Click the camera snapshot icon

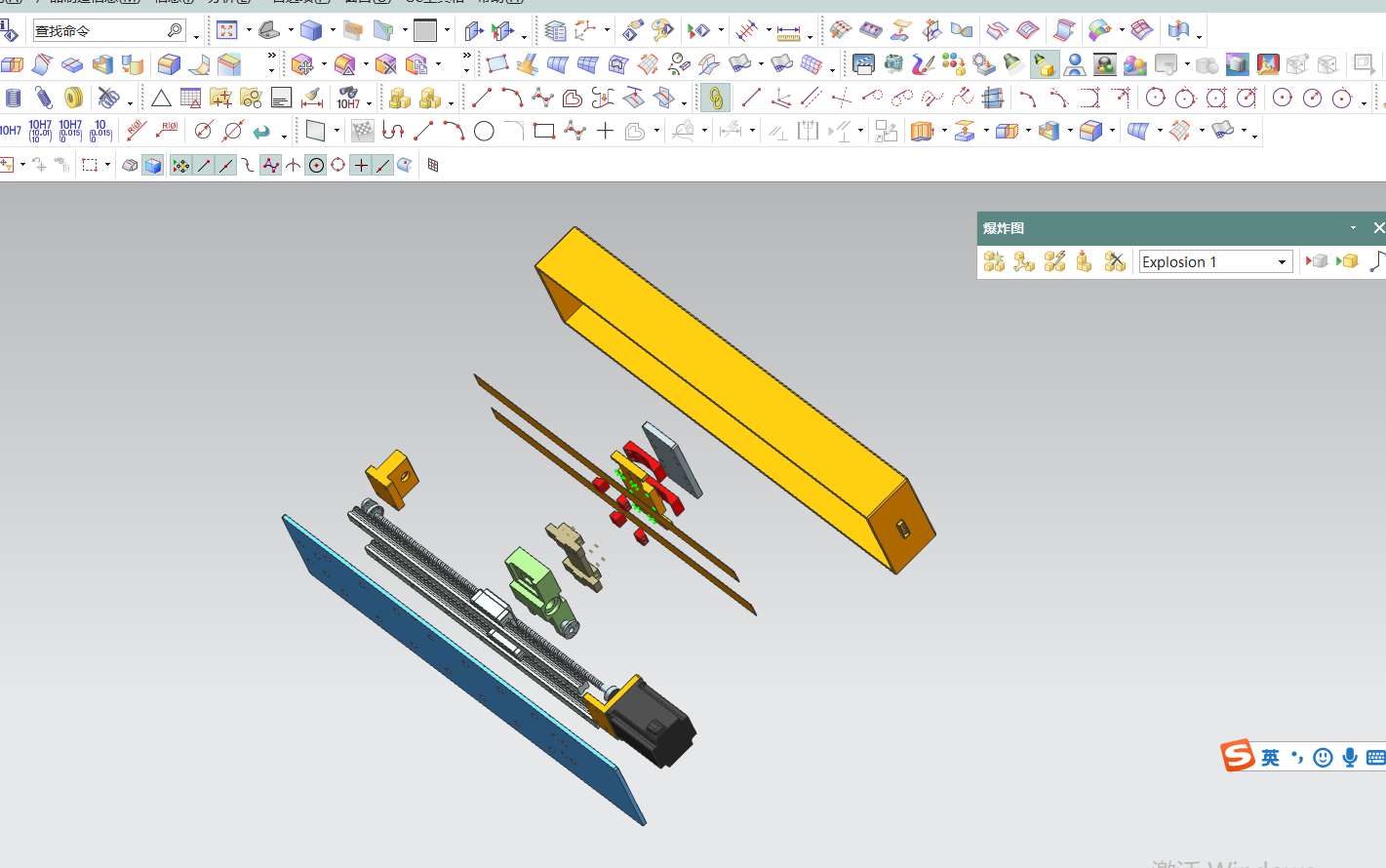893,65
